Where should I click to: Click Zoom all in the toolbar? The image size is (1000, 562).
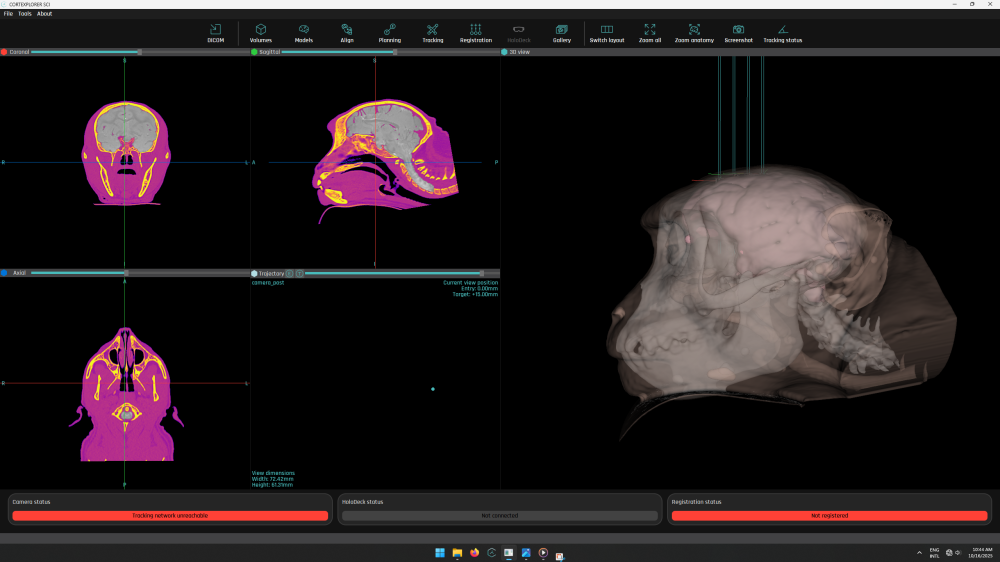pos(650,32)
